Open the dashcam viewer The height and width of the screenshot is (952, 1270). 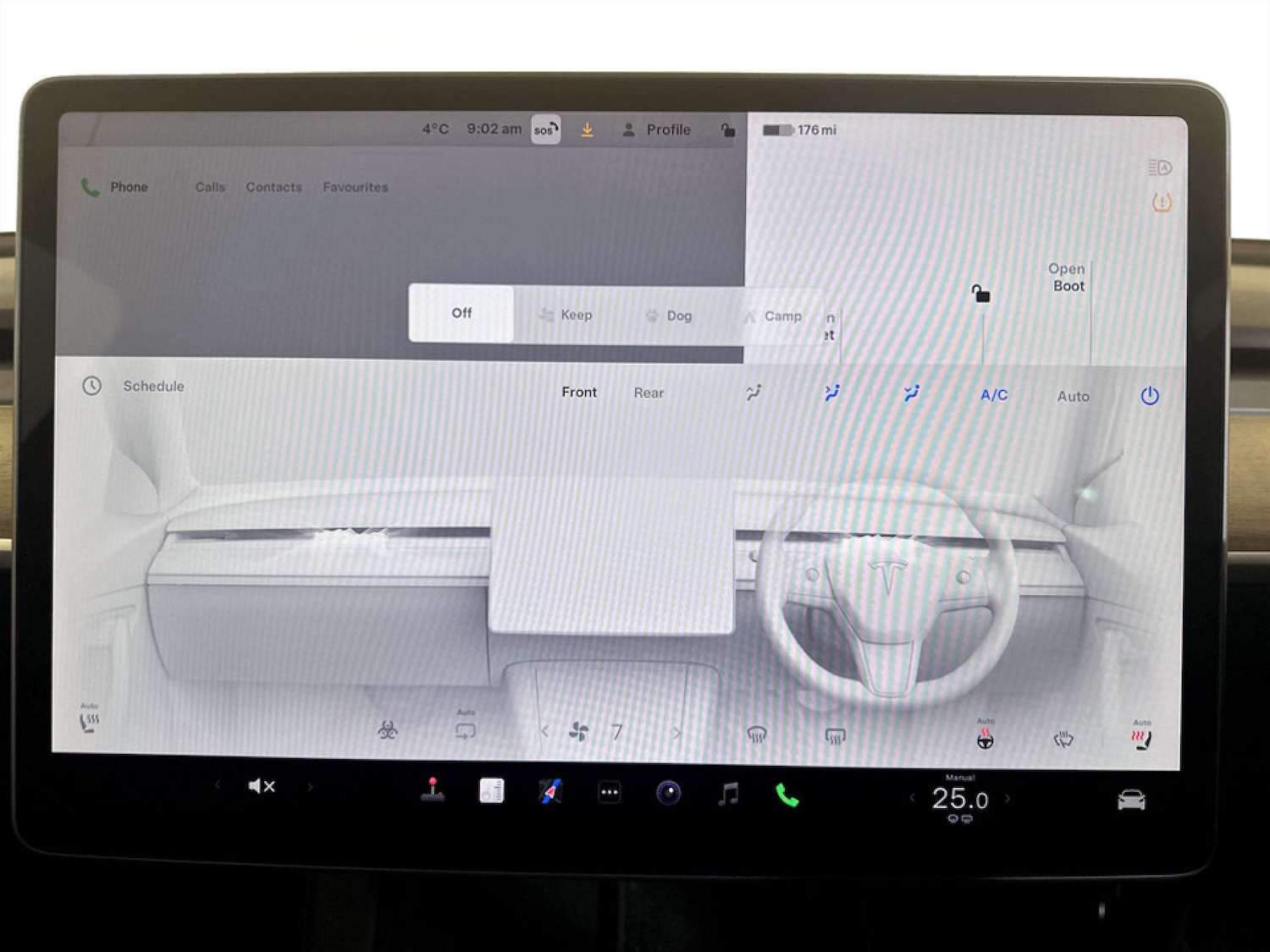point(669,791)
